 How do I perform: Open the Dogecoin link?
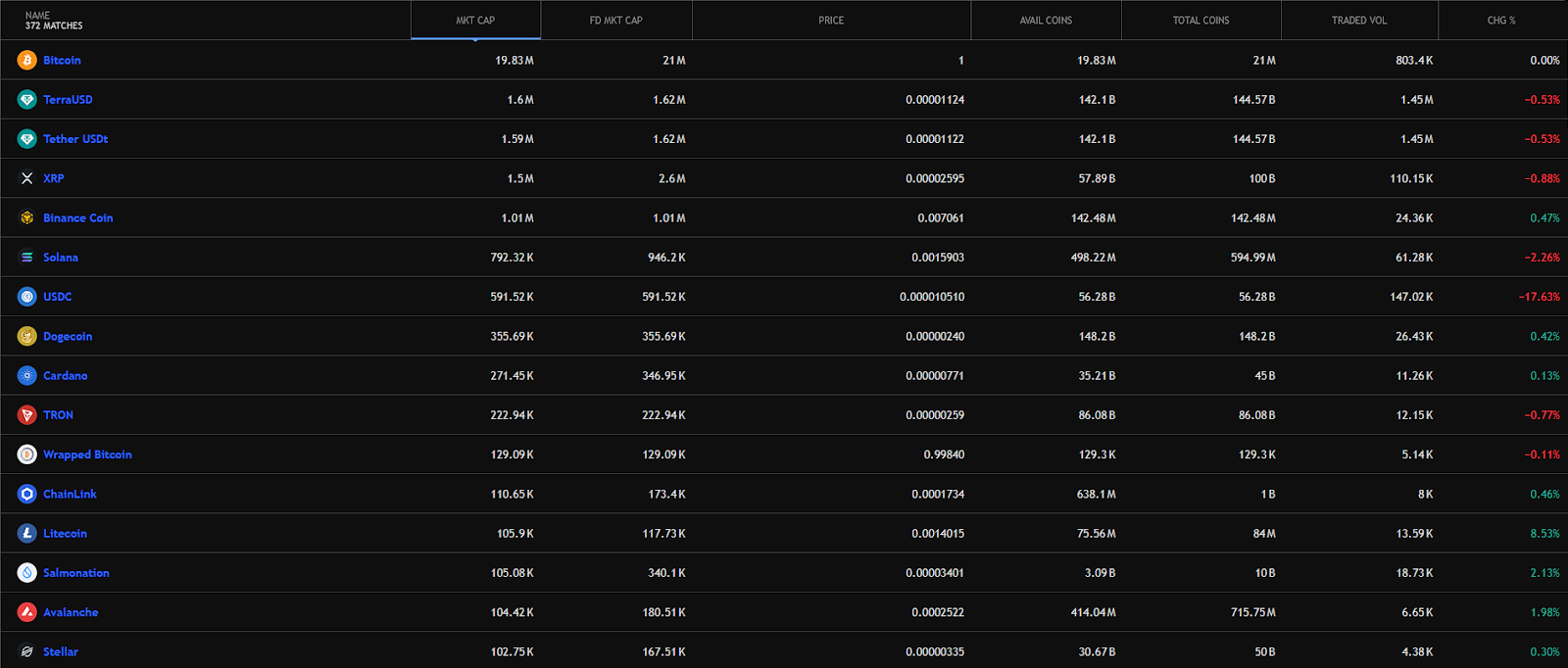68,337
